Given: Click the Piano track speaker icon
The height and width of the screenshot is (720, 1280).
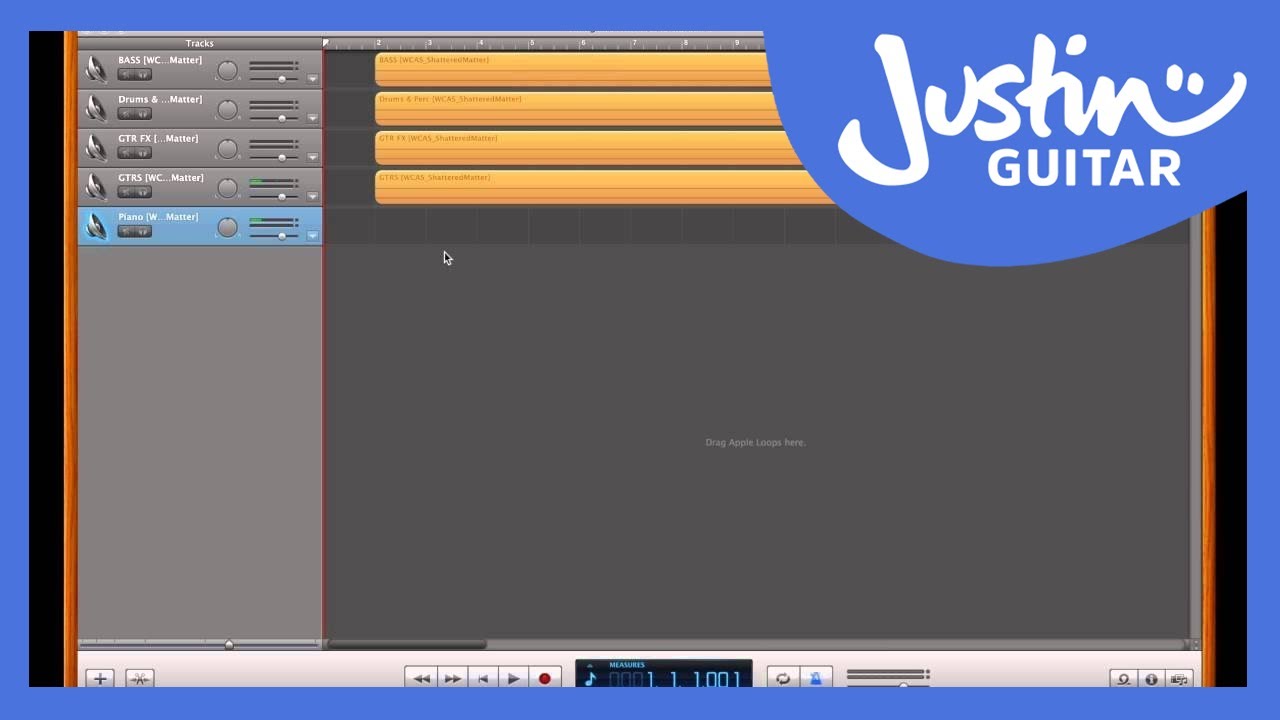Looking at the screenshot, I should (x=96, y=226).
